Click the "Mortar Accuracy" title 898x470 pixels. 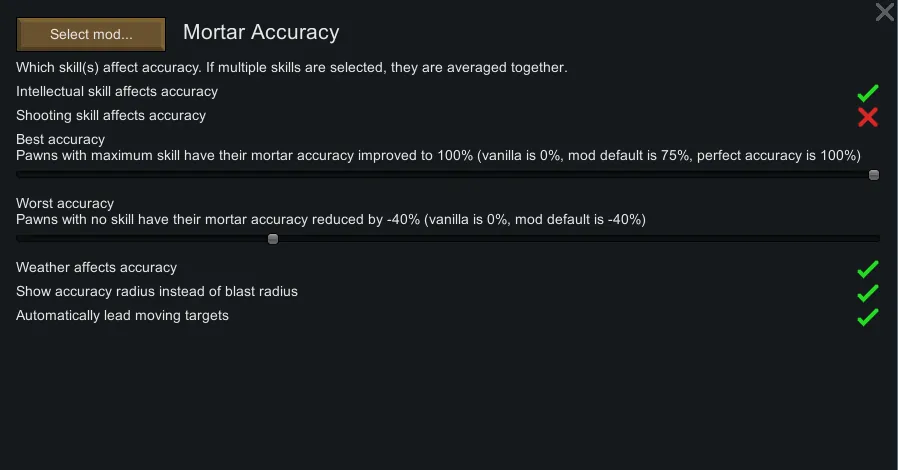click(x=261, y=32)
